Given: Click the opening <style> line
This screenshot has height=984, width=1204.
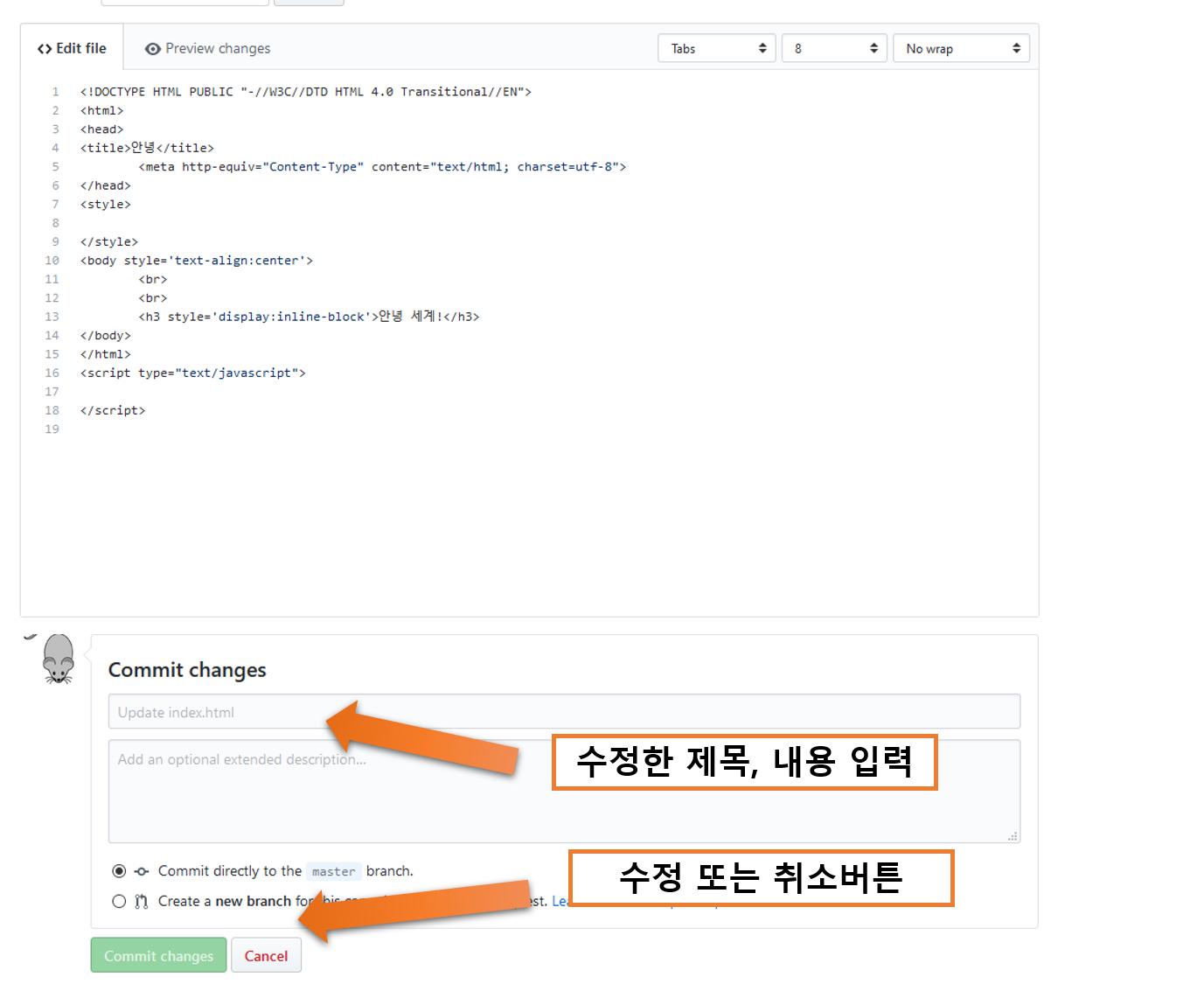Looking at the screenshot, I should 105,204.
